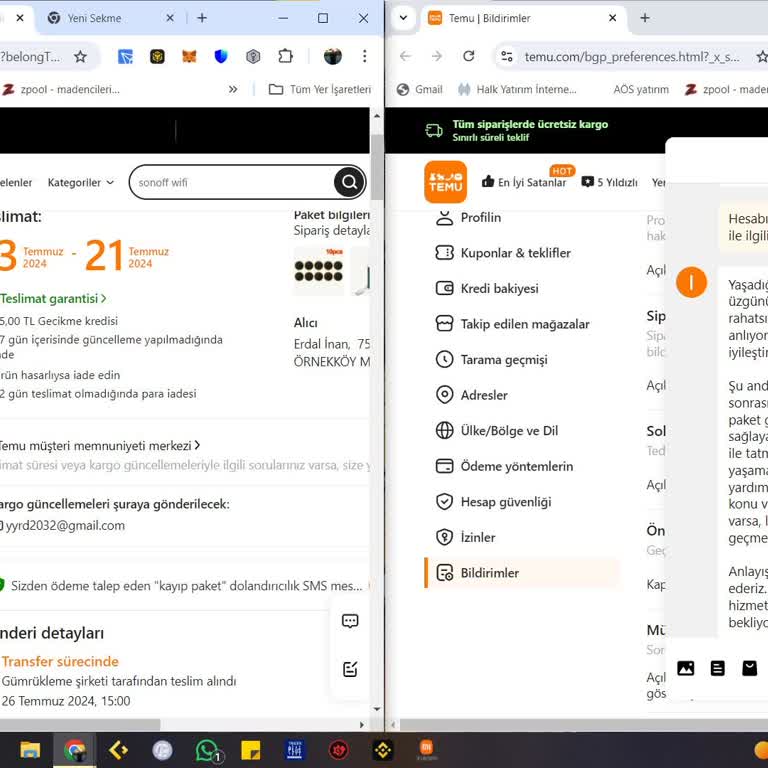Open the grey hexagon extension icon
768x768 pixels.
point(253,57)
